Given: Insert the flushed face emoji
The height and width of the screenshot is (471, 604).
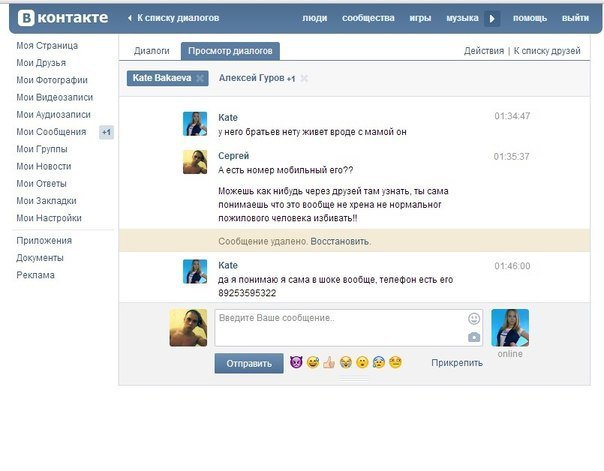Looking at the screenshot, I should (x=395, y=362).
